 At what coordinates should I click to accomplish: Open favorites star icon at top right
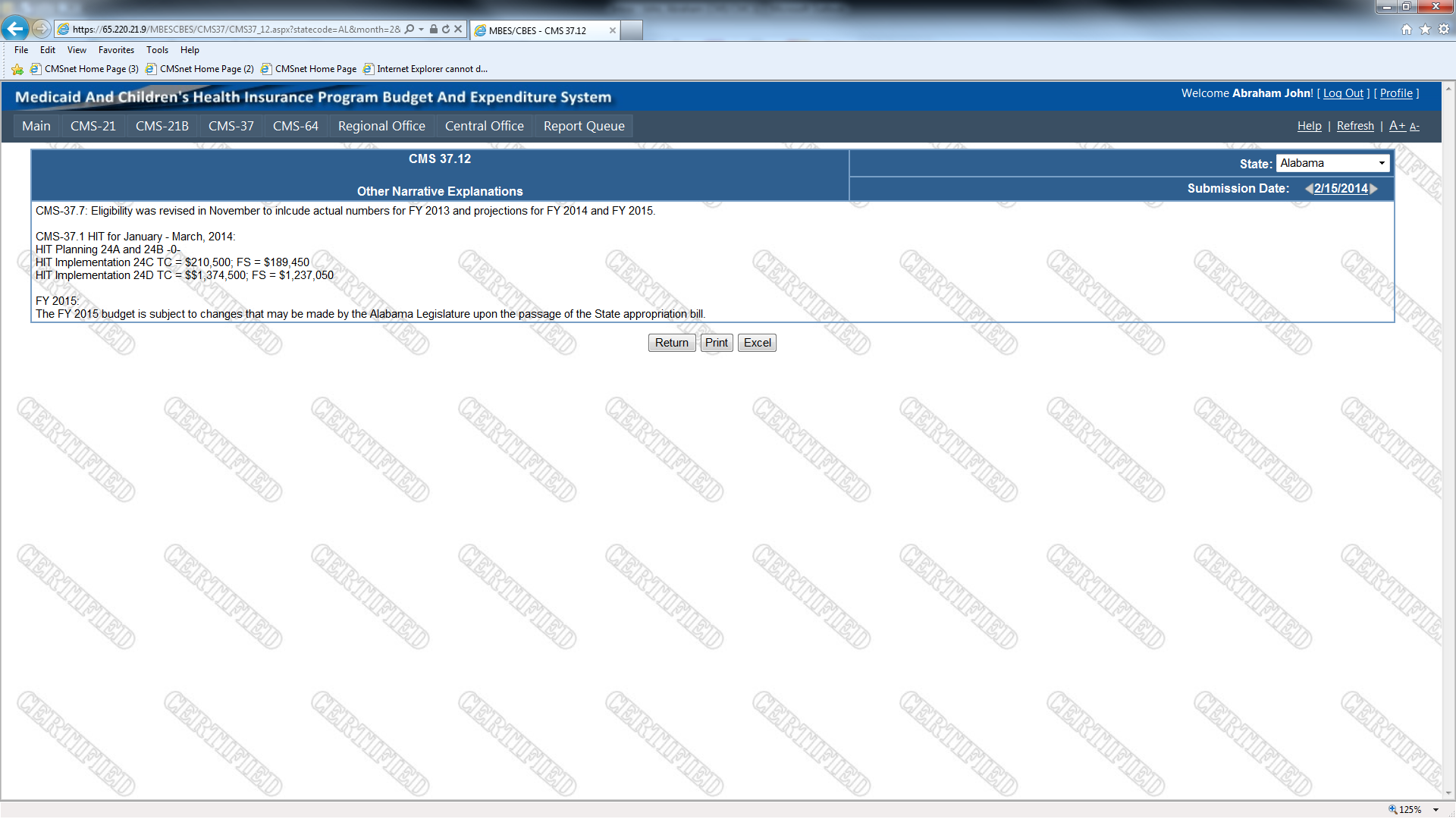pos(1425,30)
